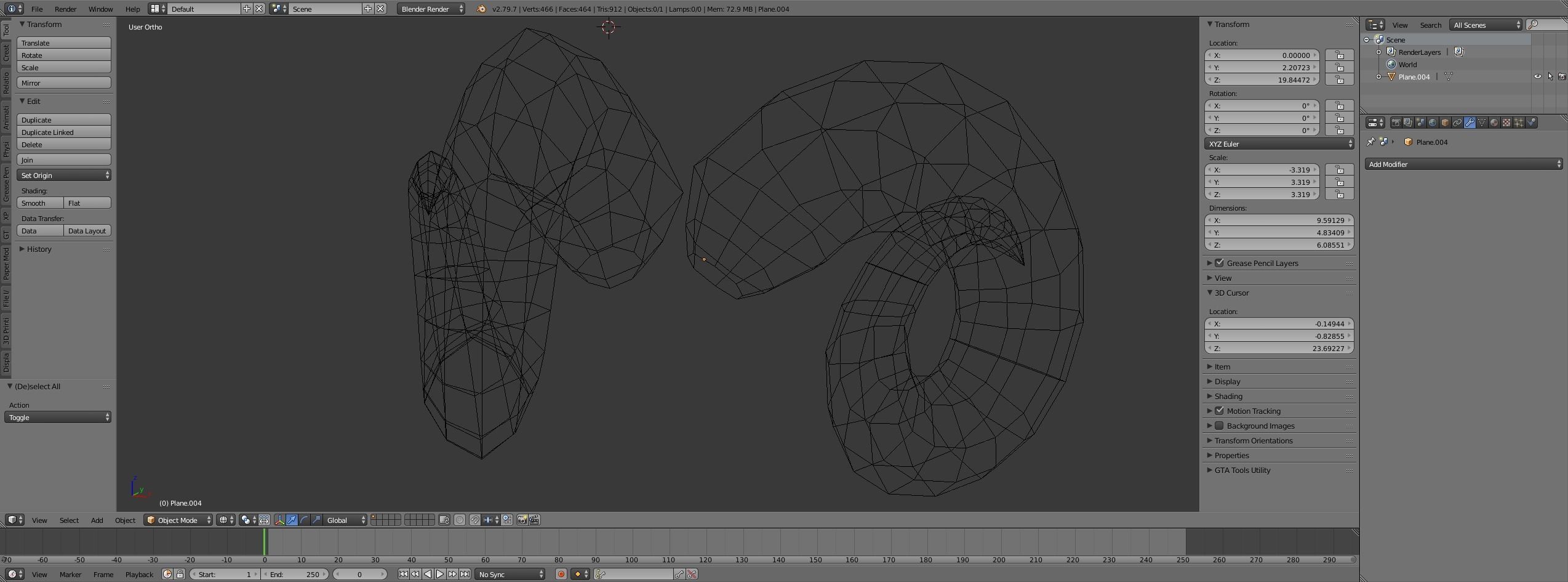Image resolution: width=1568 pixels, height=582 pixels.
Task: Toggle the 3D manipulator axes button
Action: coord(279,520)
